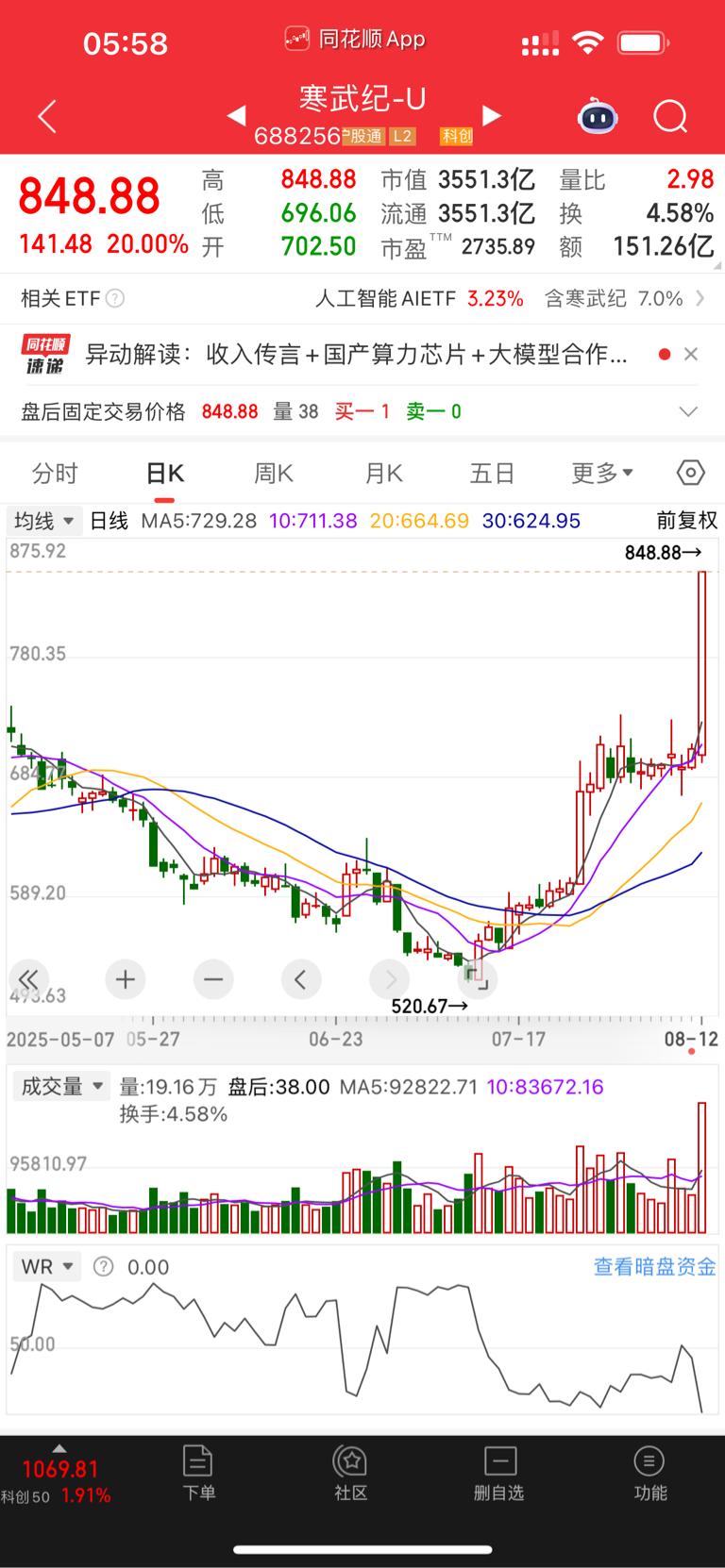Tap the WR indicator help icon
The image size is (725, 1568).
tap(104, 1266)
